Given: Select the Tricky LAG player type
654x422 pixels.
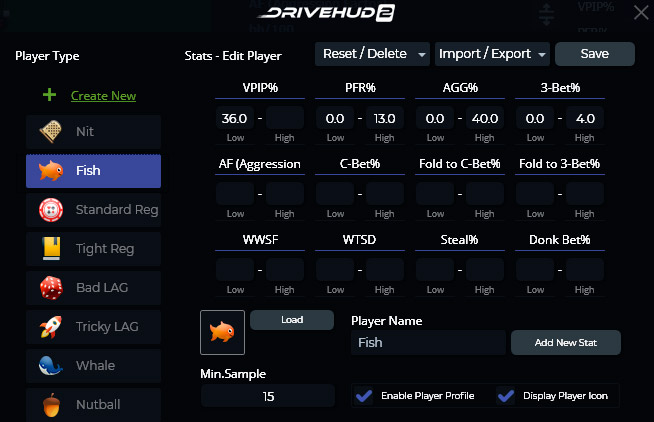Looking at the screenshot, I should pyautogui.click(x=93, y=327).
